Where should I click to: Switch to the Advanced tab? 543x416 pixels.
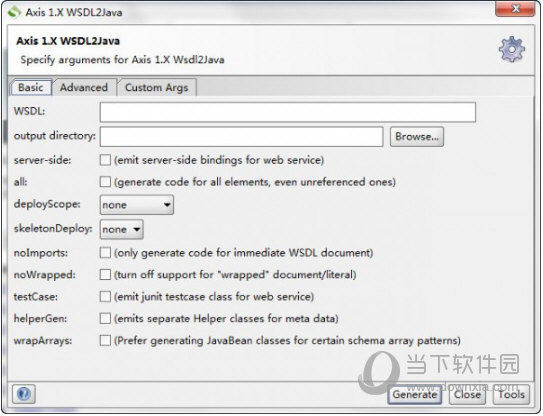pos(84,87)
